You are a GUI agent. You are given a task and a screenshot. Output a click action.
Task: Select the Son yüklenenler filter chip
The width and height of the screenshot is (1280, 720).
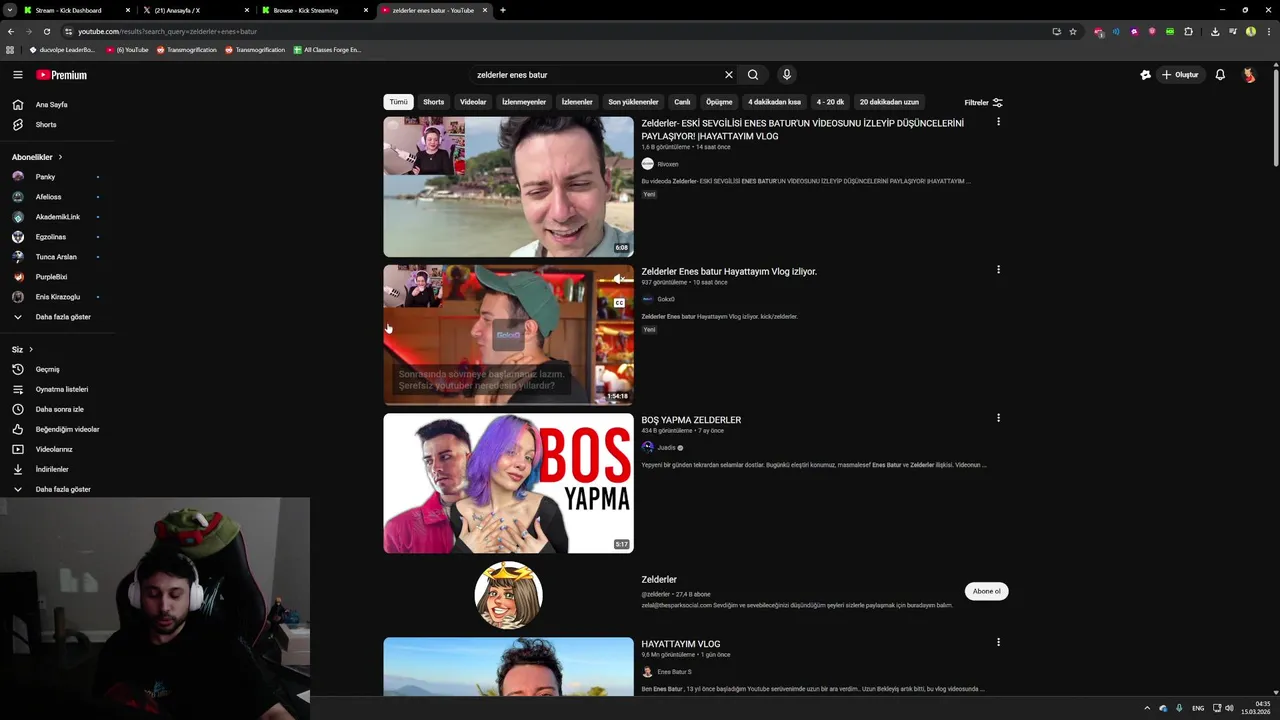[633, 102]
